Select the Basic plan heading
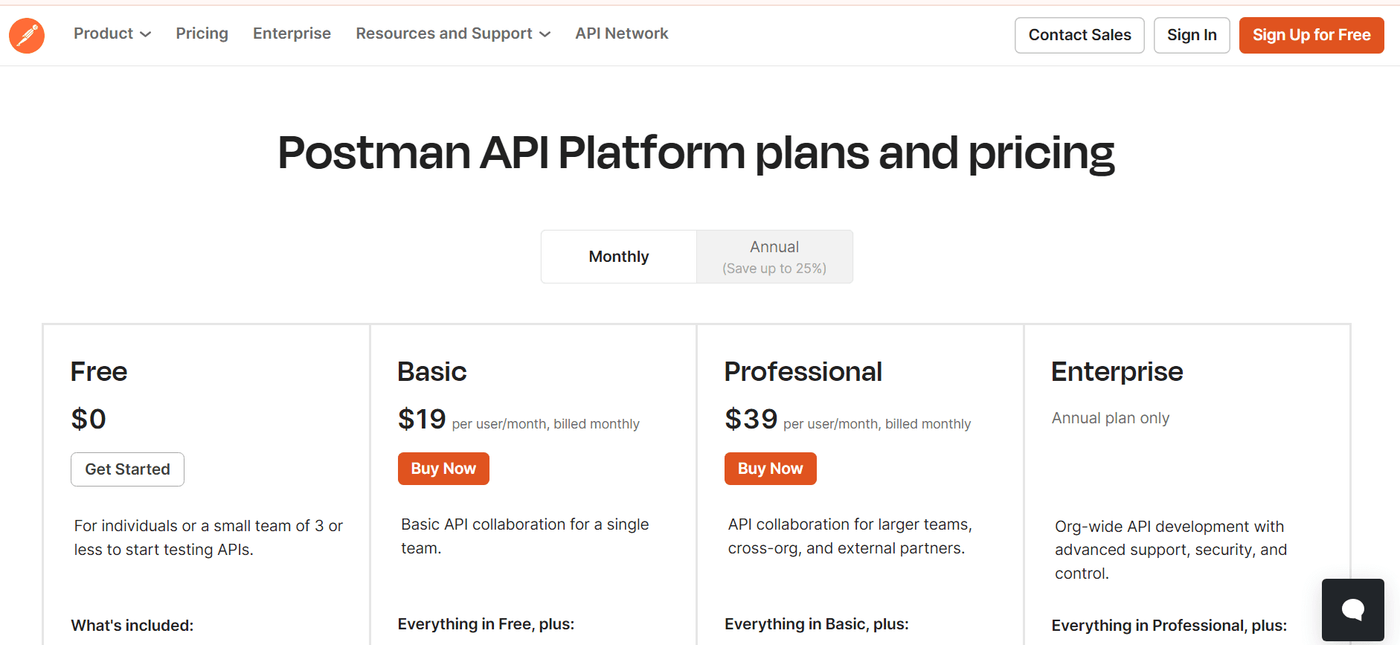The image size is (1400, 645). click(432, 372)
